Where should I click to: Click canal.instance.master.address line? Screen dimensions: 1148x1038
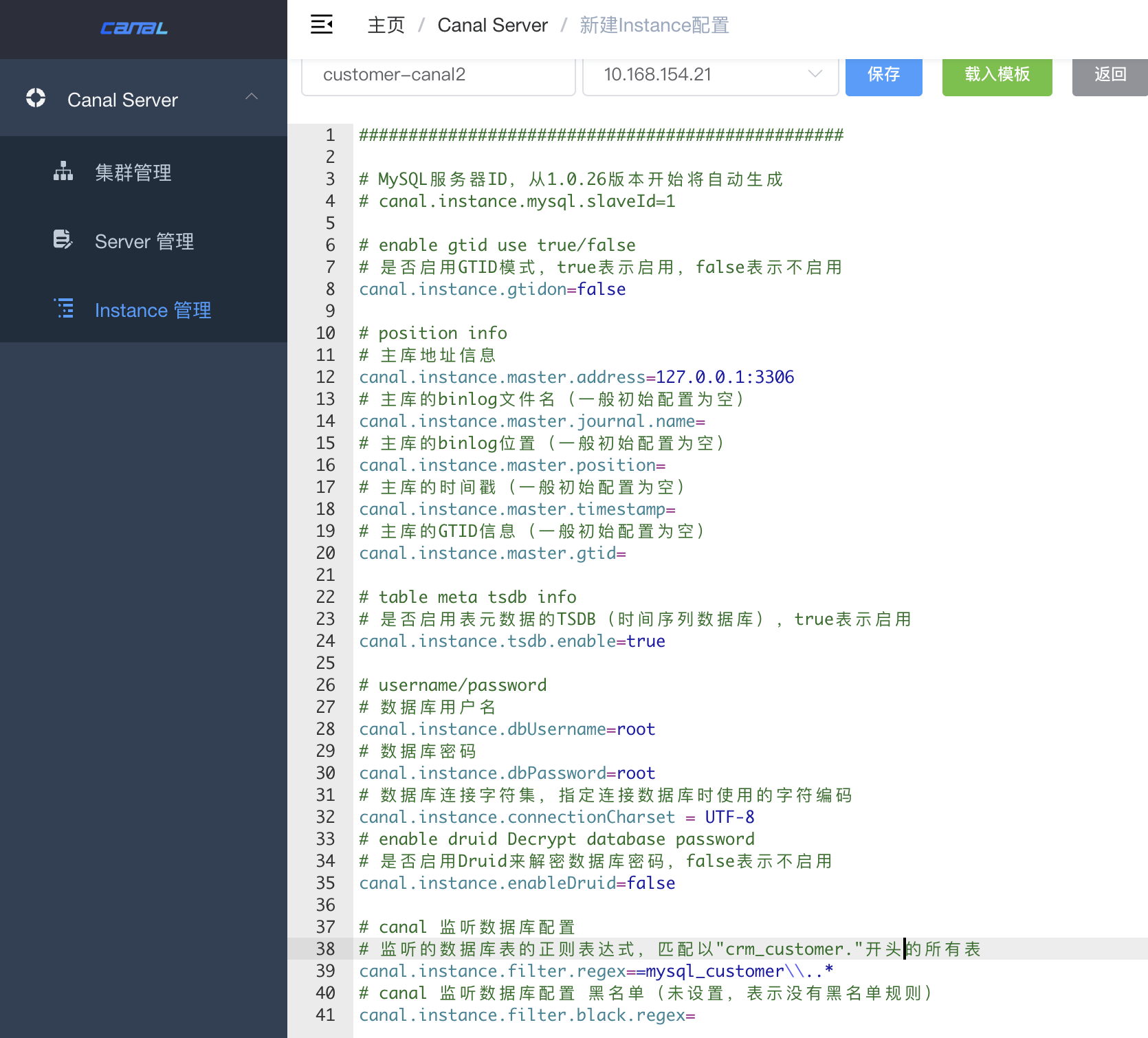coord(577,377)
